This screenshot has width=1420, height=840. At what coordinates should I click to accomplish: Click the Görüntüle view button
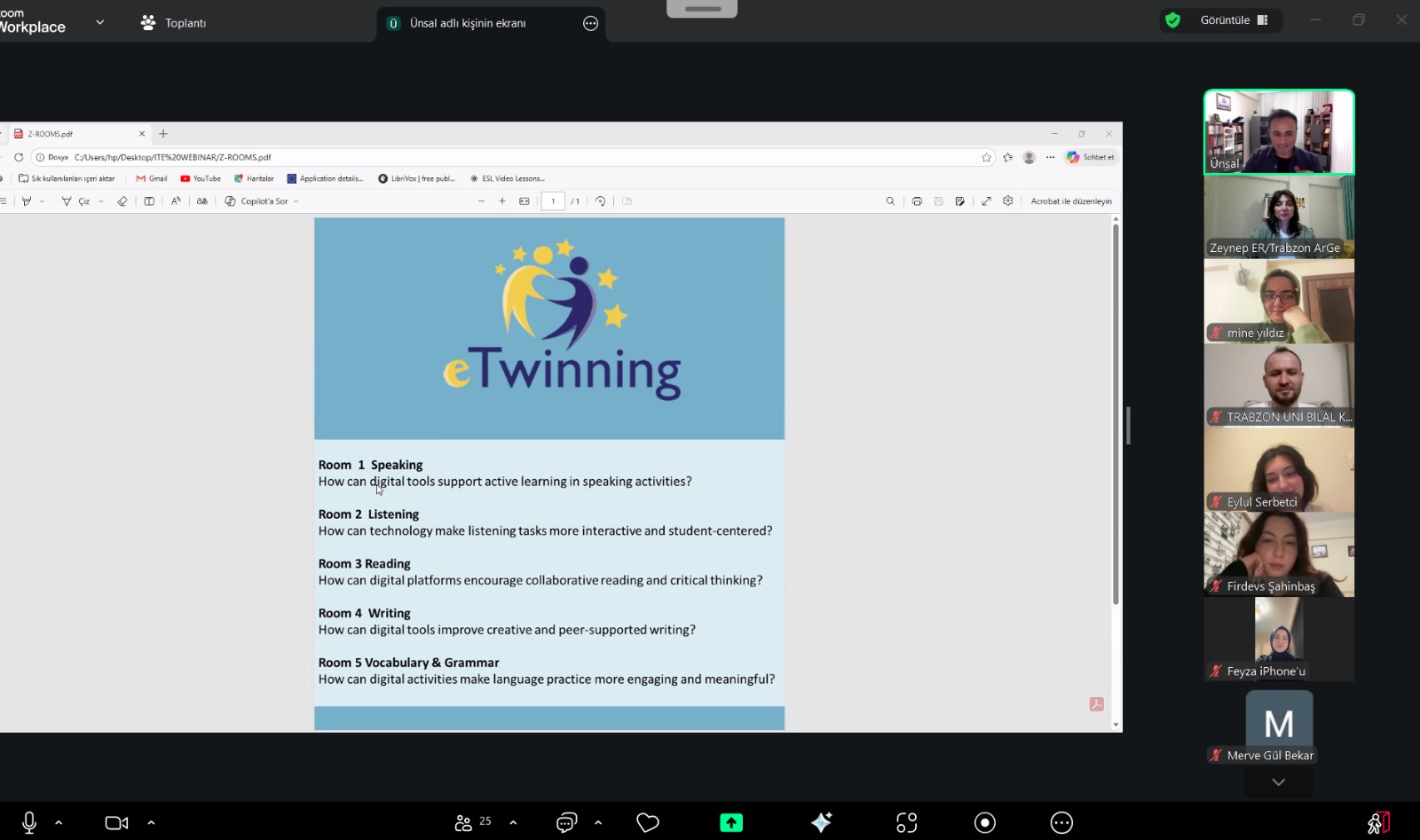(x=1234, y=20)
